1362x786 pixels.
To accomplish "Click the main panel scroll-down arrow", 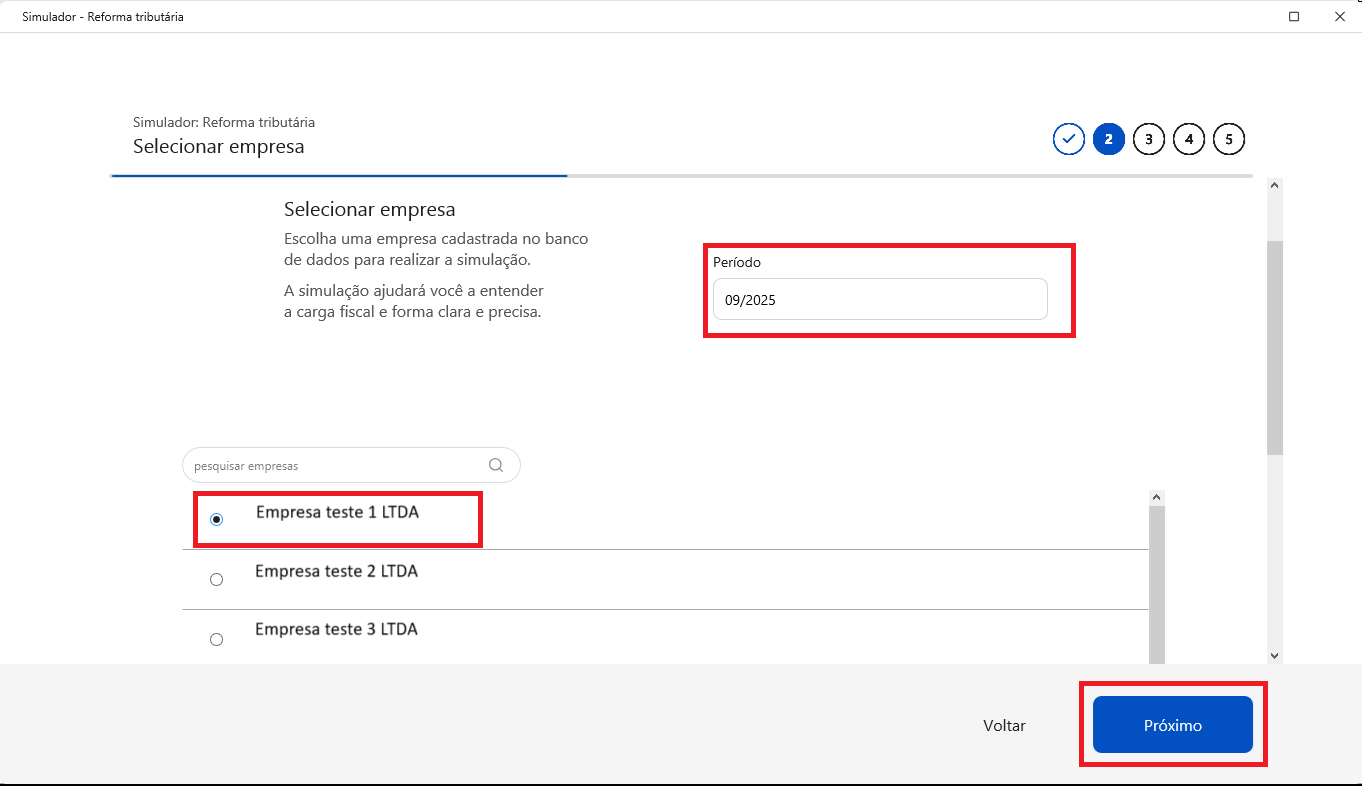I will (x=1274, y=655).
